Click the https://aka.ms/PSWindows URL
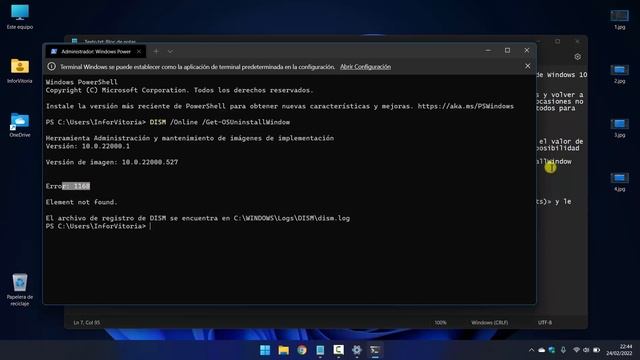The height and width of the screenshot is (360, 640). 466,106
